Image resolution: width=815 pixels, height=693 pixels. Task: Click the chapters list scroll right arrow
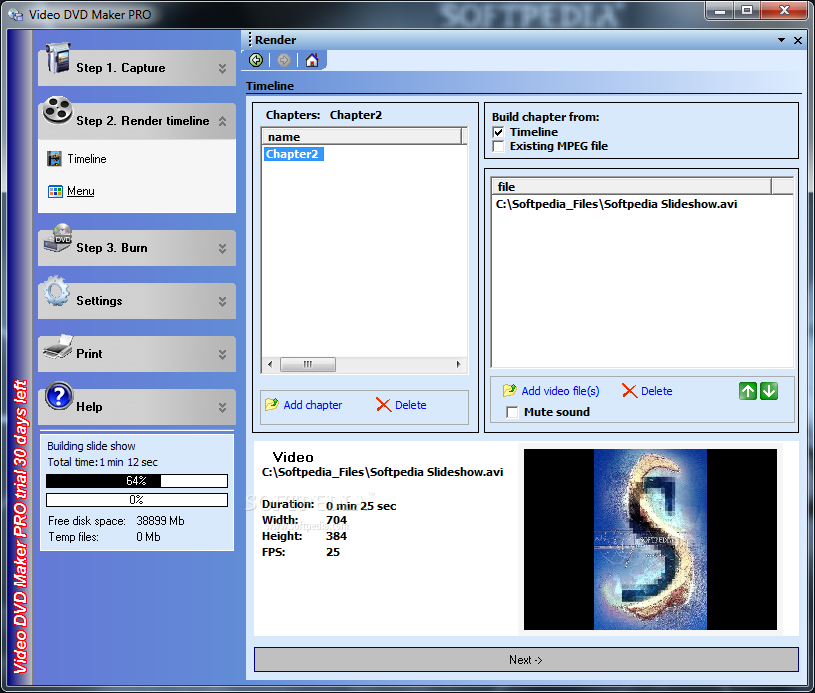(x=458, y=364)
